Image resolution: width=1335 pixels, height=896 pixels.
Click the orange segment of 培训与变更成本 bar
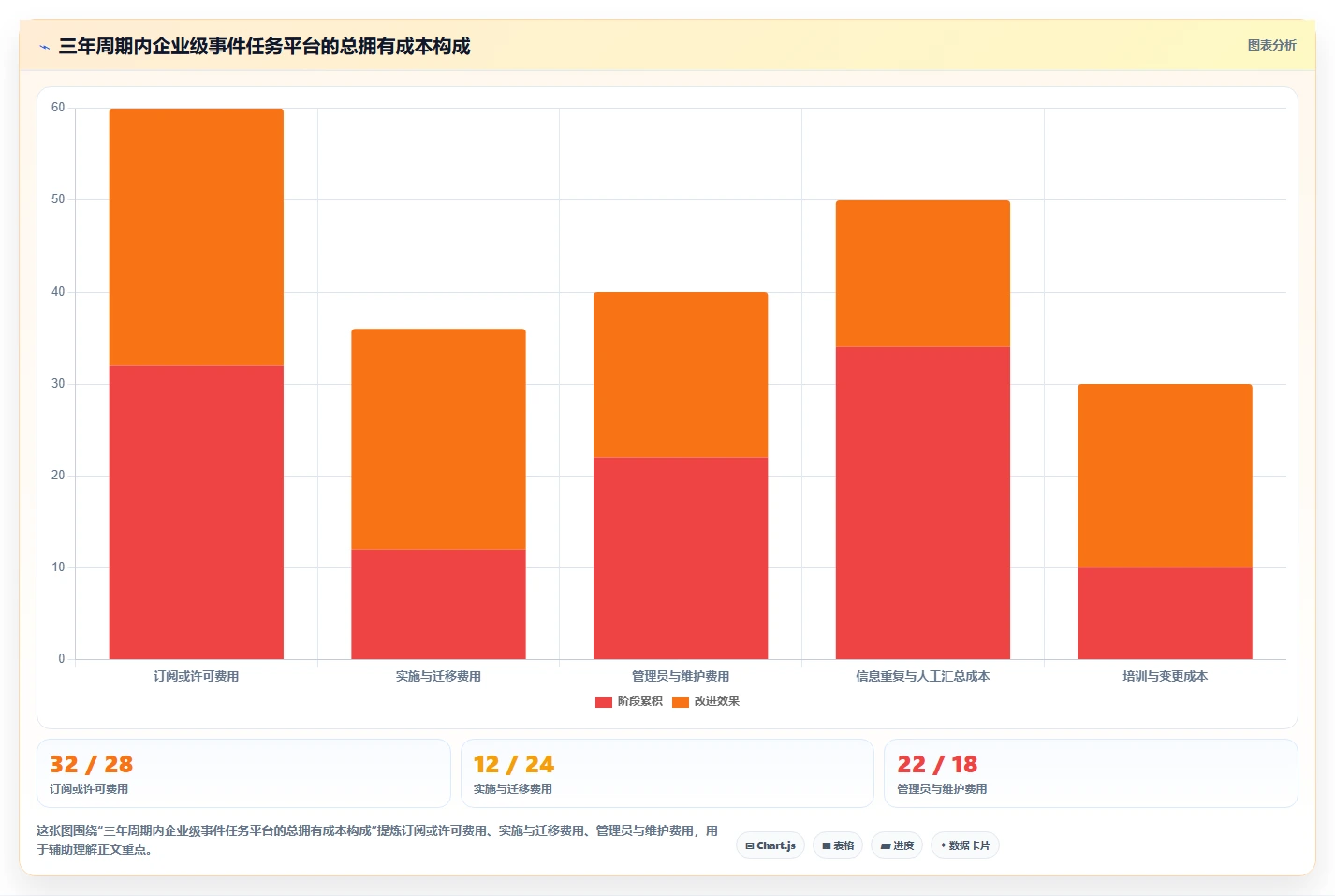[1165, 476]
